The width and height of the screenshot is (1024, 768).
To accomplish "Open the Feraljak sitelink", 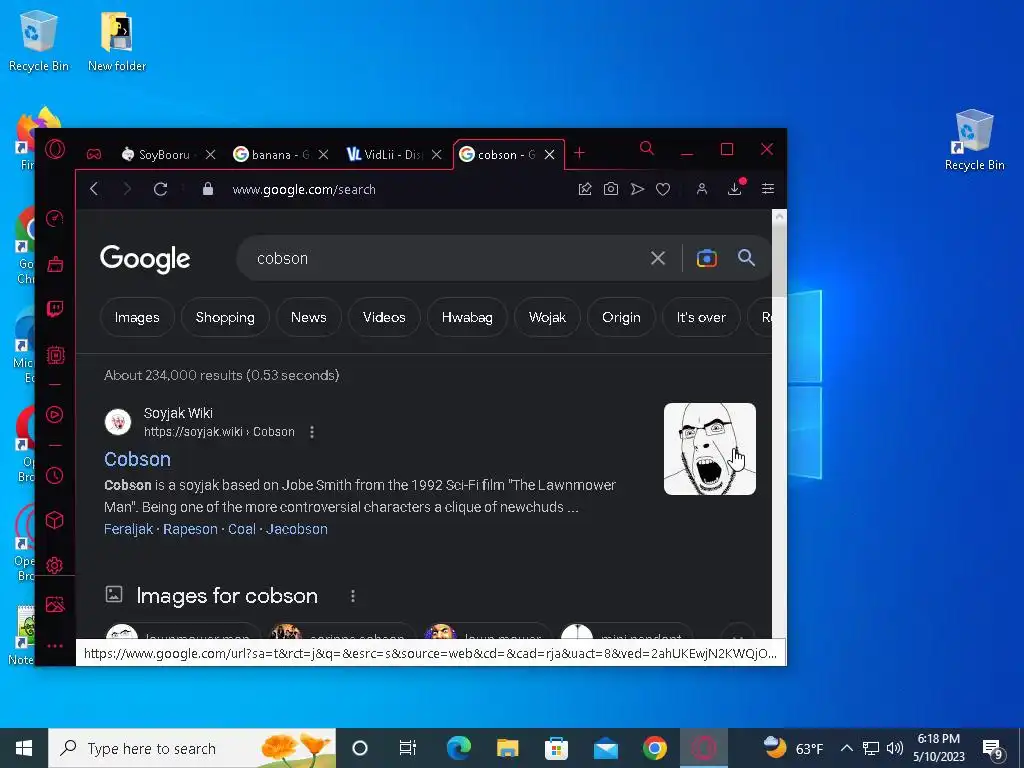I will (129, 529).
